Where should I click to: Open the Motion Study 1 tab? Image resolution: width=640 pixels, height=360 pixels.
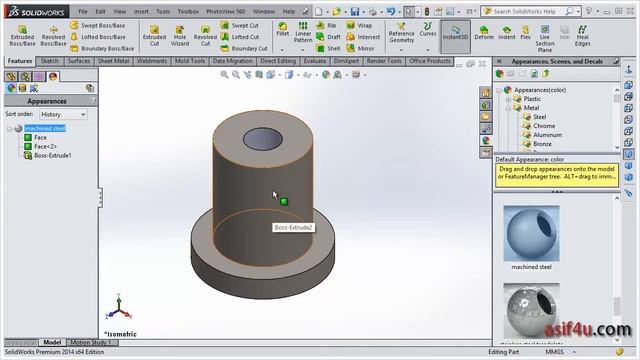point(91,342)
